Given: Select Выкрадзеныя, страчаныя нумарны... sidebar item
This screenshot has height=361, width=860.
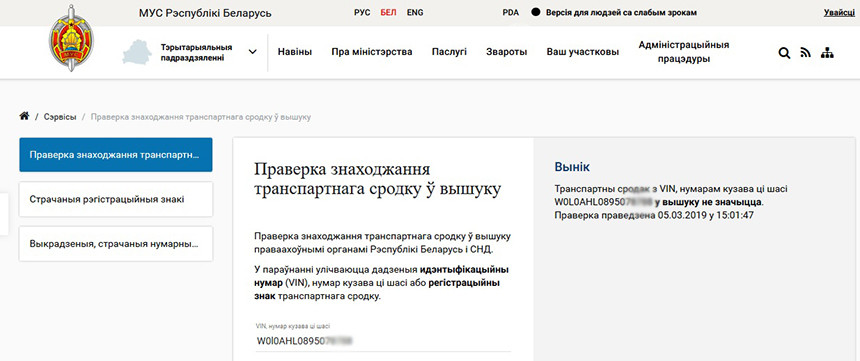Looking at the screenshot, I should coord(116,244).
